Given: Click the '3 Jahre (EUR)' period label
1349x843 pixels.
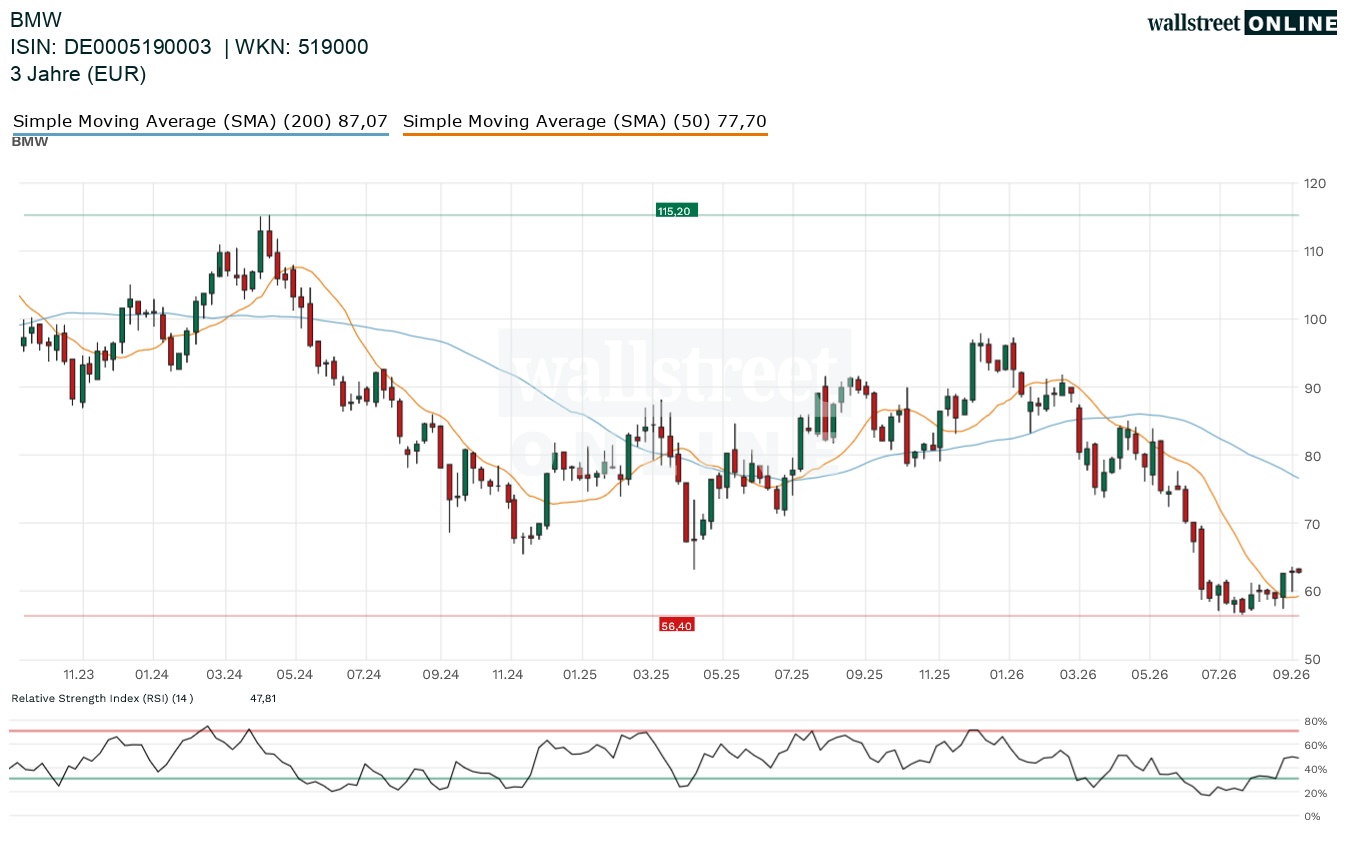Looking at the screenshot, I should [x=78, y=74].
